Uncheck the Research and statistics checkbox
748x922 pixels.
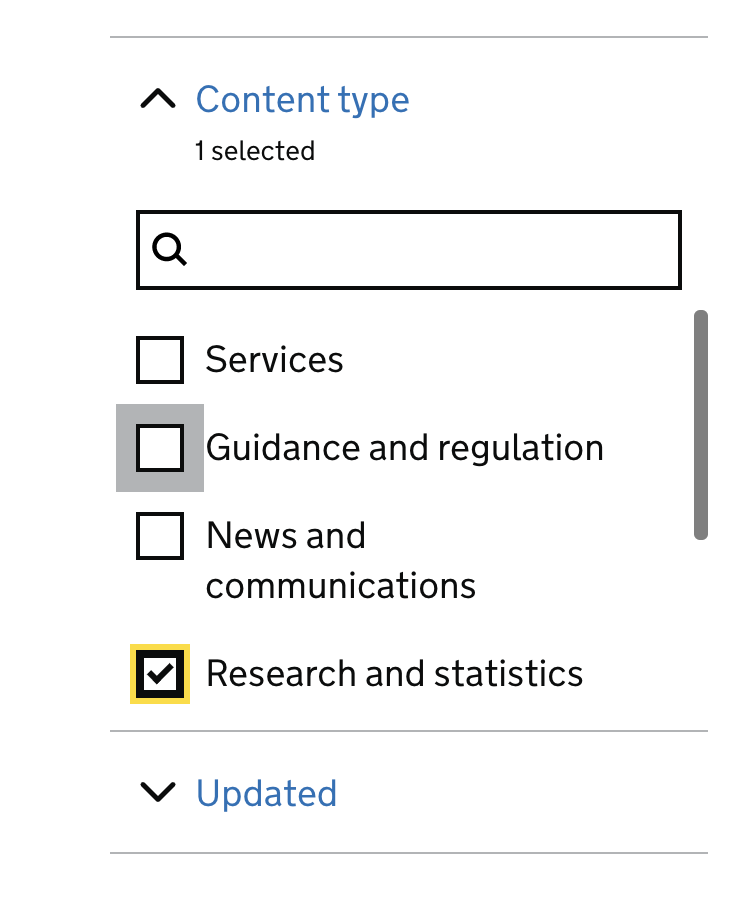pos(159,673)
